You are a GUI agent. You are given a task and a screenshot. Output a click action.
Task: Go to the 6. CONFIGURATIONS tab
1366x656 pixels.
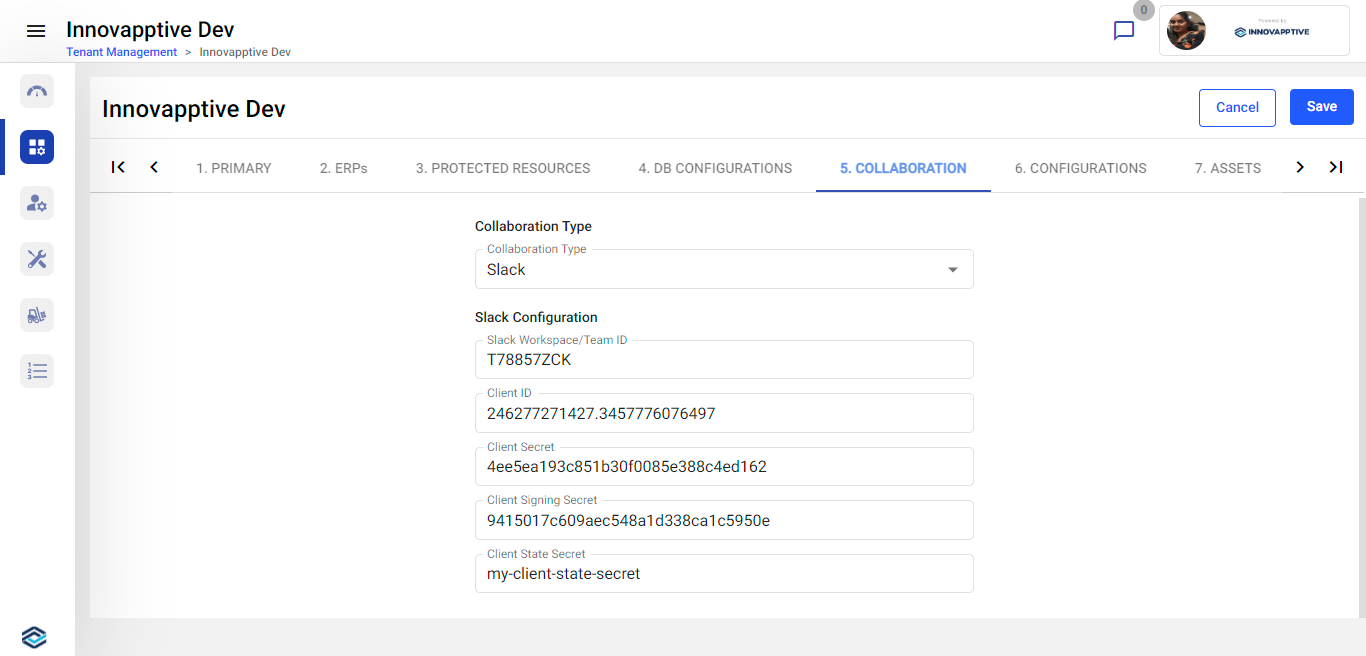(x=1081, y=168)
